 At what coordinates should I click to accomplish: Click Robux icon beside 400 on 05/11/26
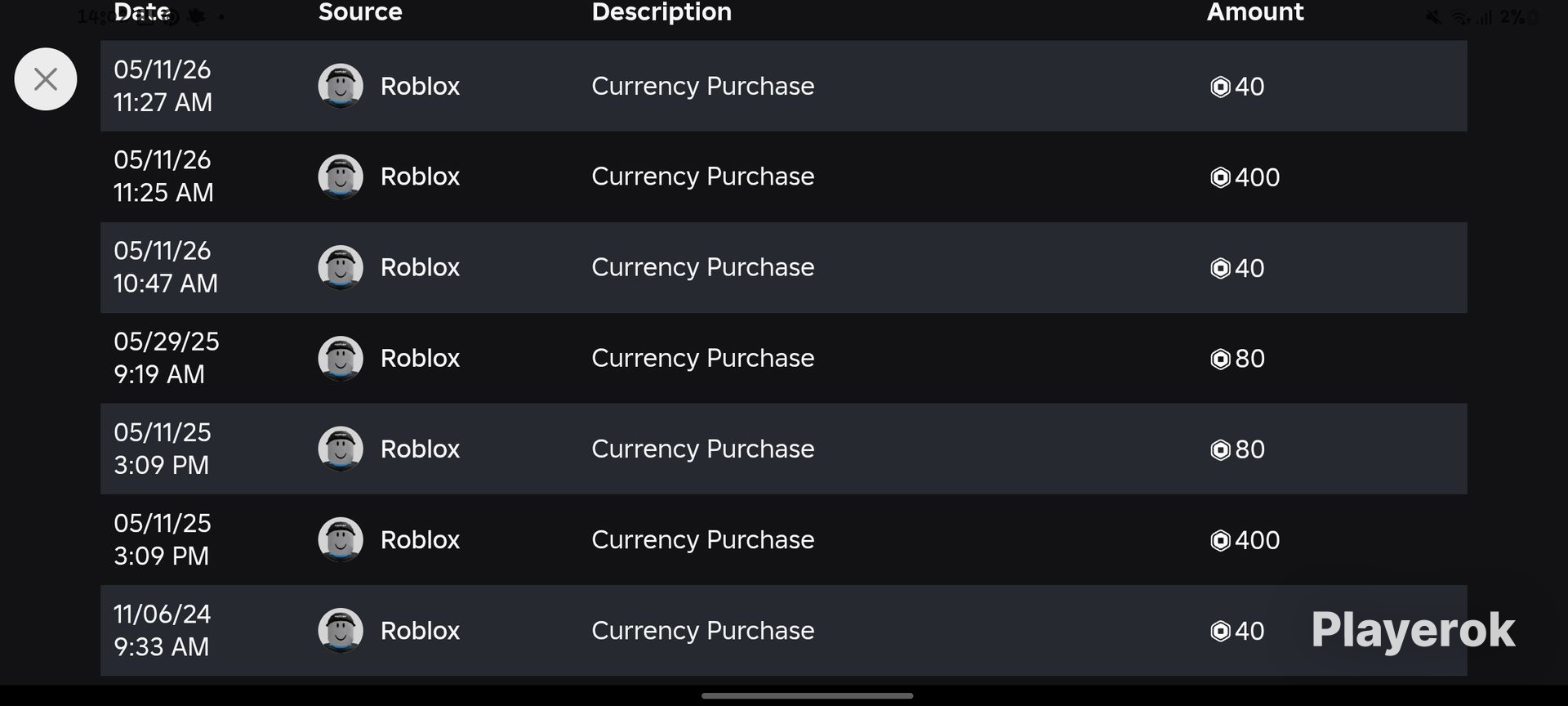pos(1220,177)
